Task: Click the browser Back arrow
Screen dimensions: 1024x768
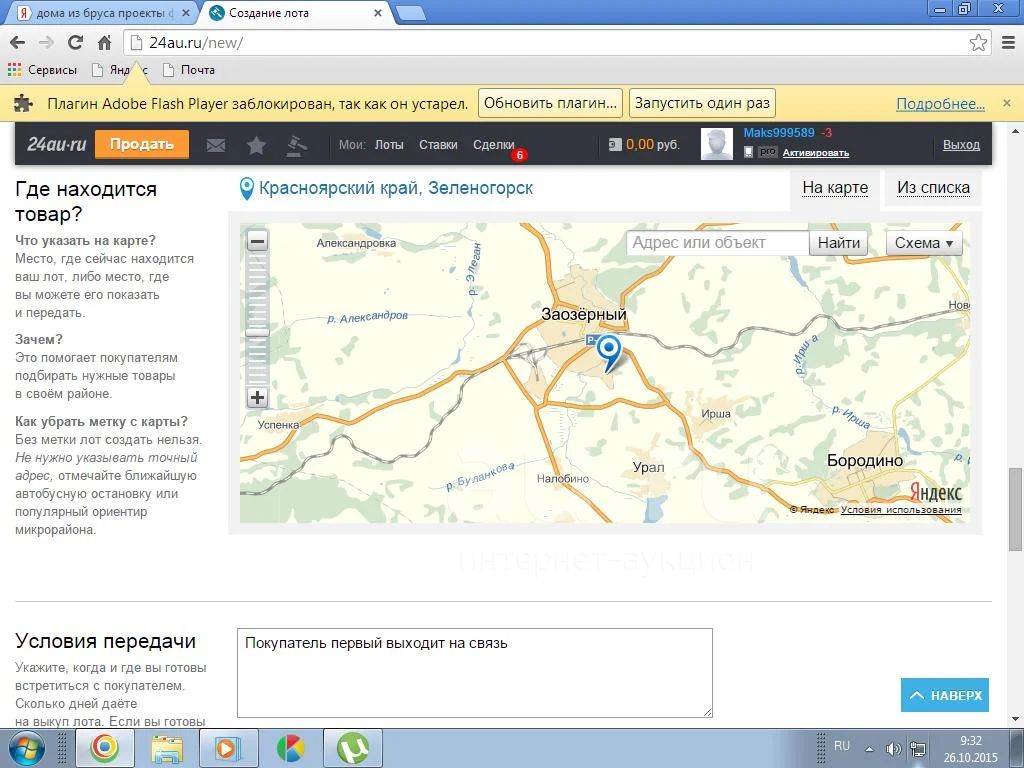Action: click(18, 42)
